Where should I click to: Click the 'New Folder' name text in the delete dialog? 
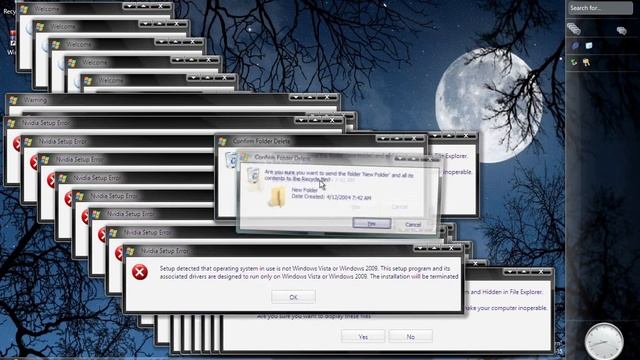304,190
